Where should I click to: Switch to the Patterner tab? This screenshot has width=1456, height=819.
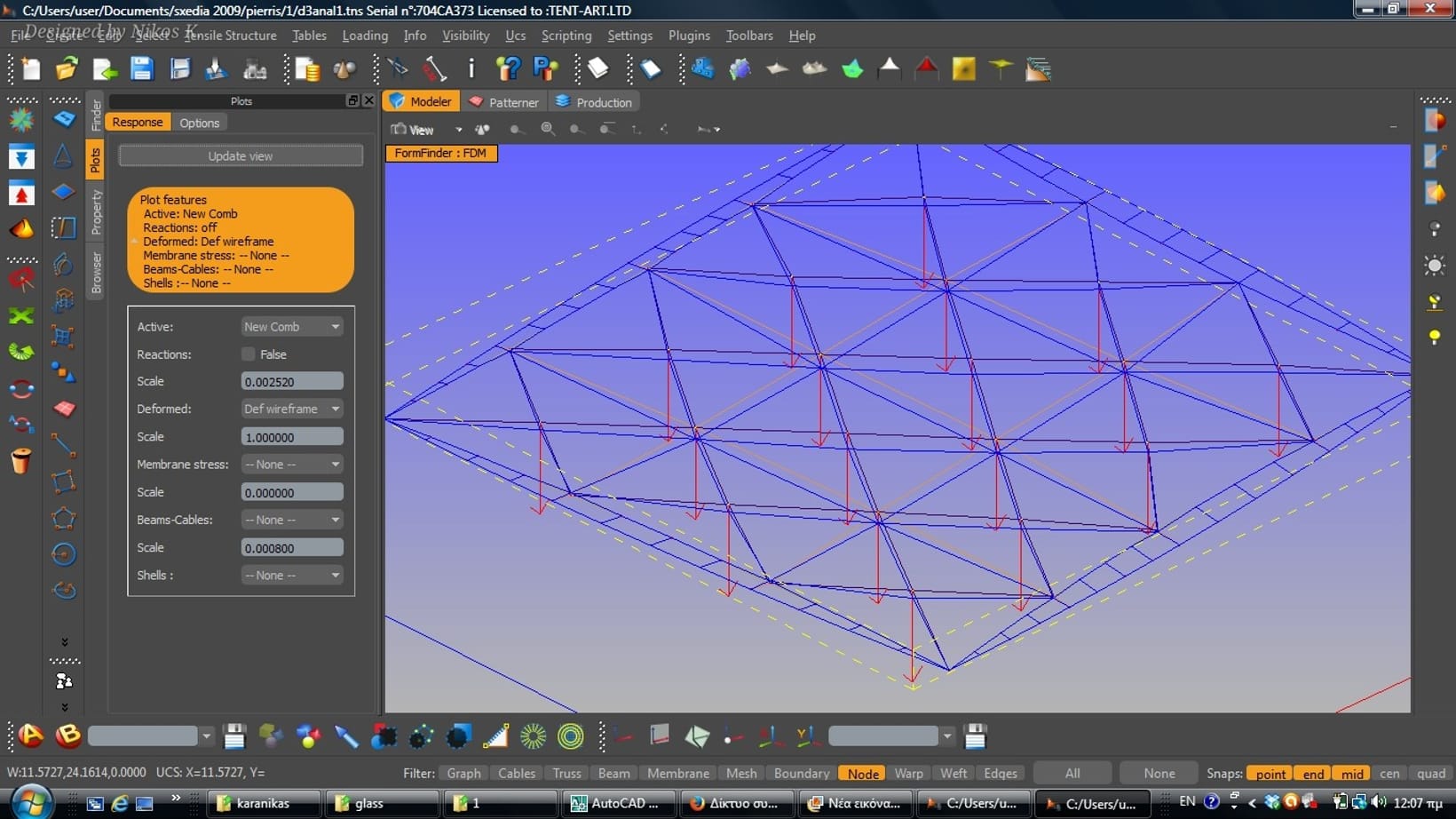503,102
